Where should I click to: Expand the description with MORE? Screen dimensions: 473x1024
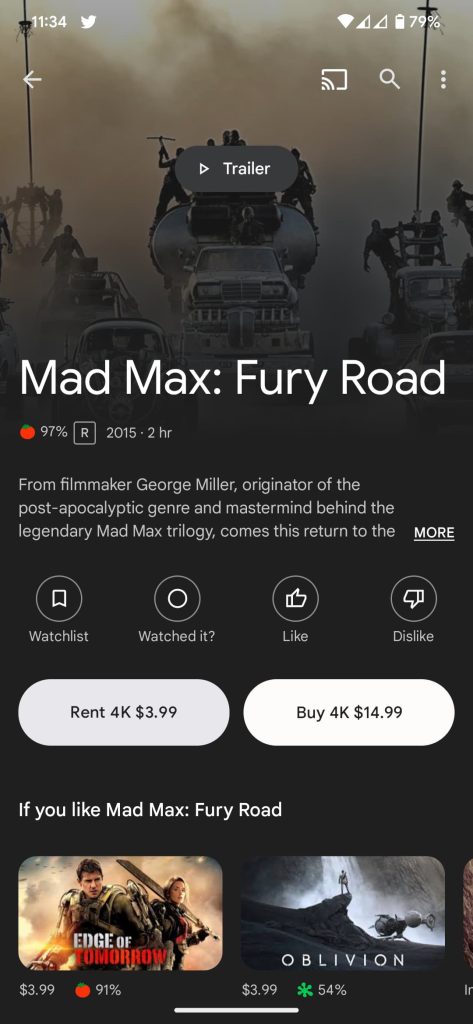(x=434, y=532)
